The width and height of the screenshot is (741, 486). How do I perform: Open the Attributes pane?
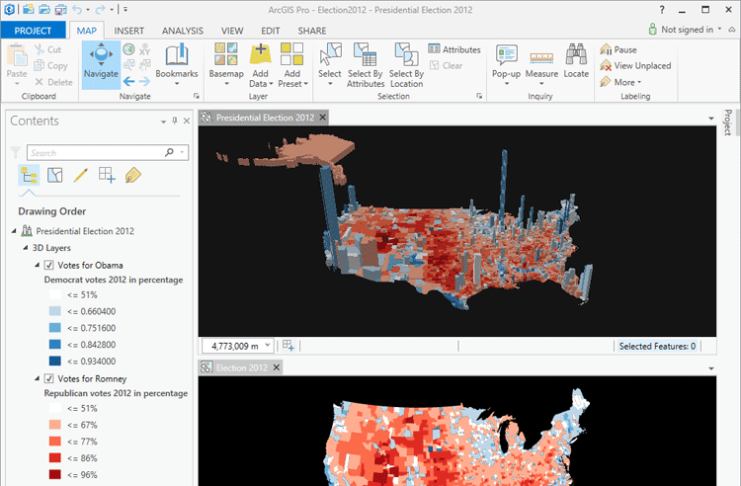click(x=454, y=49)
